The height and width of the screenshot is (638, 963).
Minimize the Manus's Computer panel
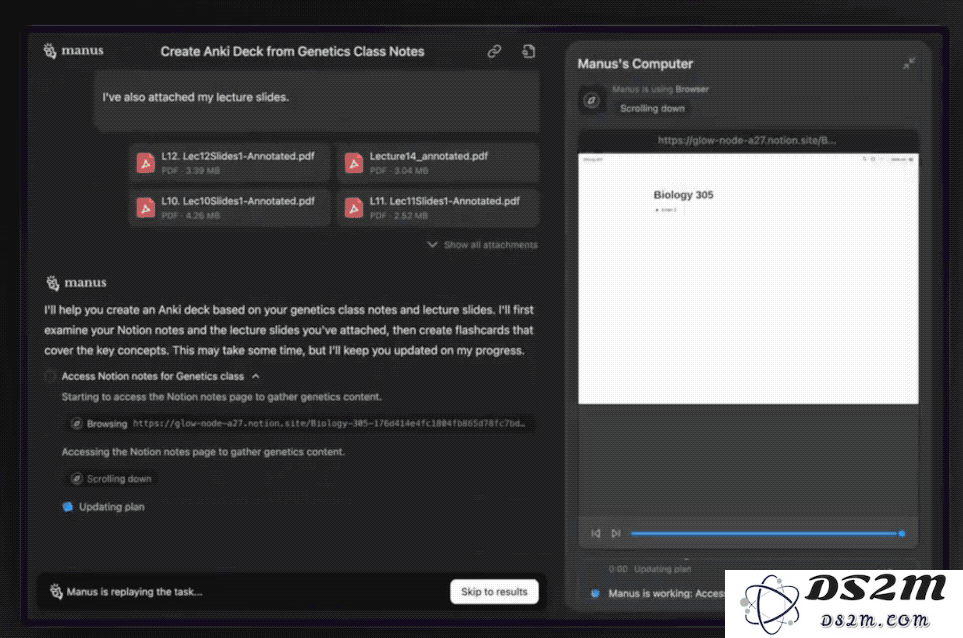click(909, 63)
